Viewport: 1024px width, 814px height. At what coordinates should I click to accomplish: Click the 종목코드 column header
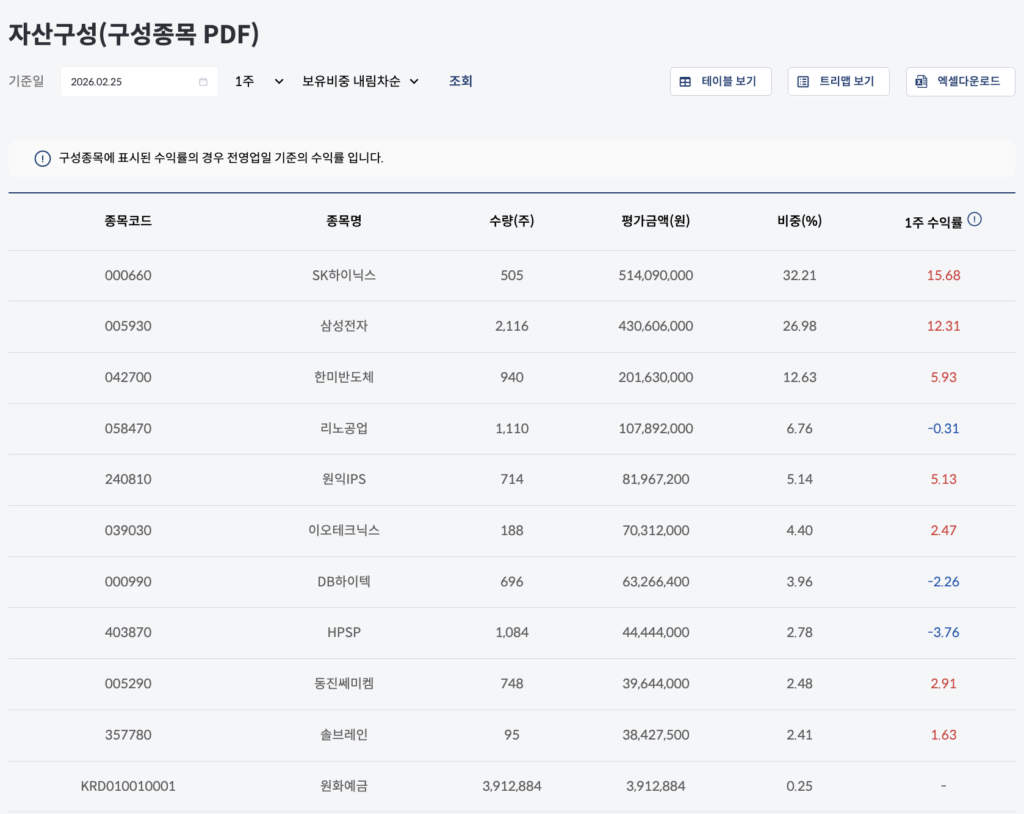(128, 221)
